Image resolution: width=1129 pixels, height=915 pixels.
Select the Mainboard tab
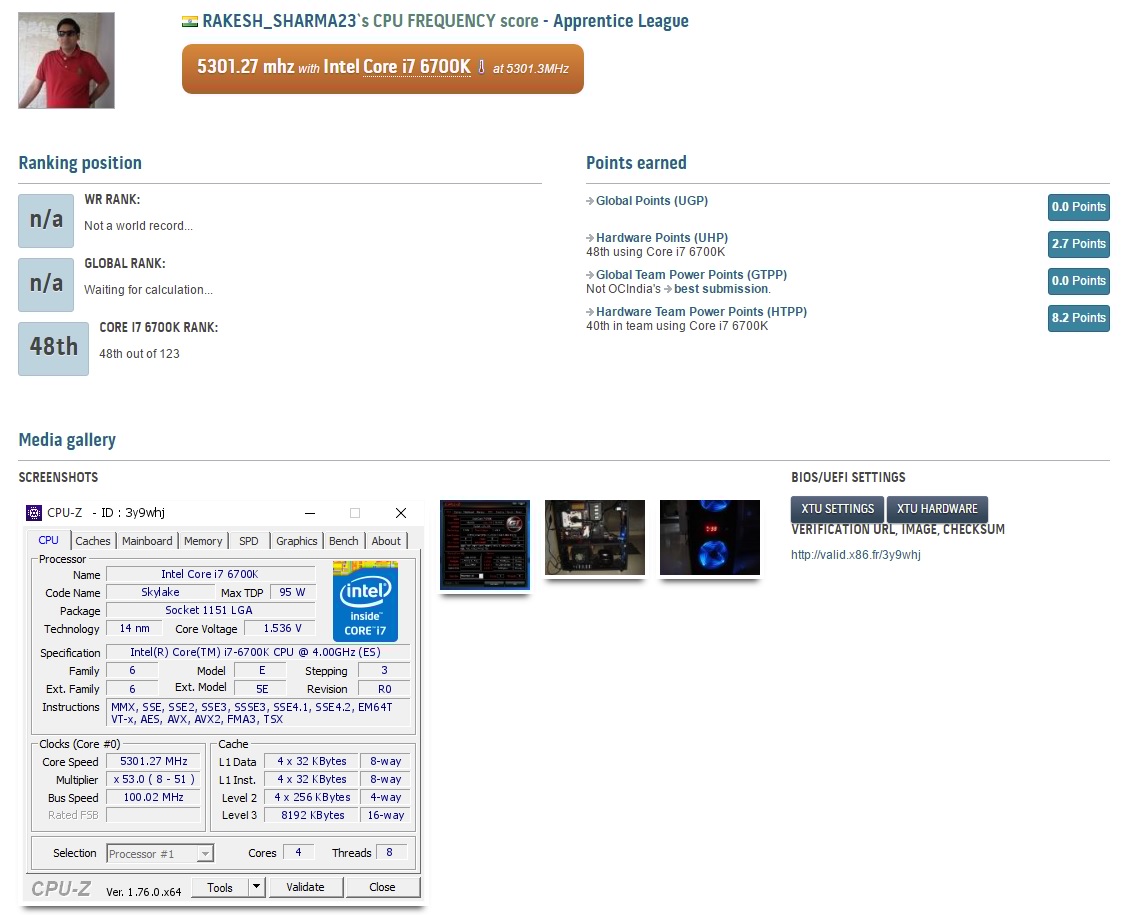(147, 541)
